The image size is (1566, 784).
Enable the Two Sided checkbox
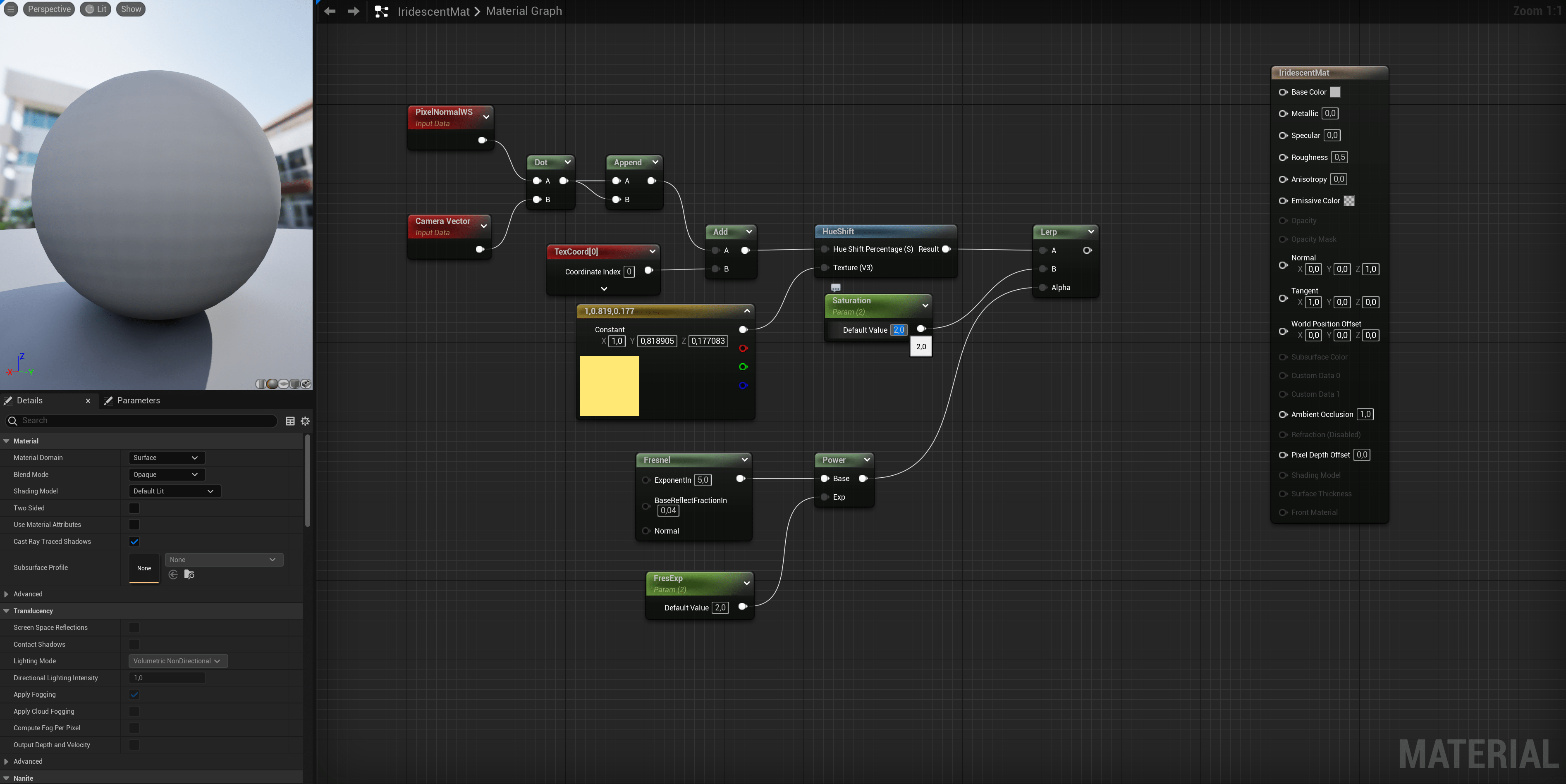134,508
